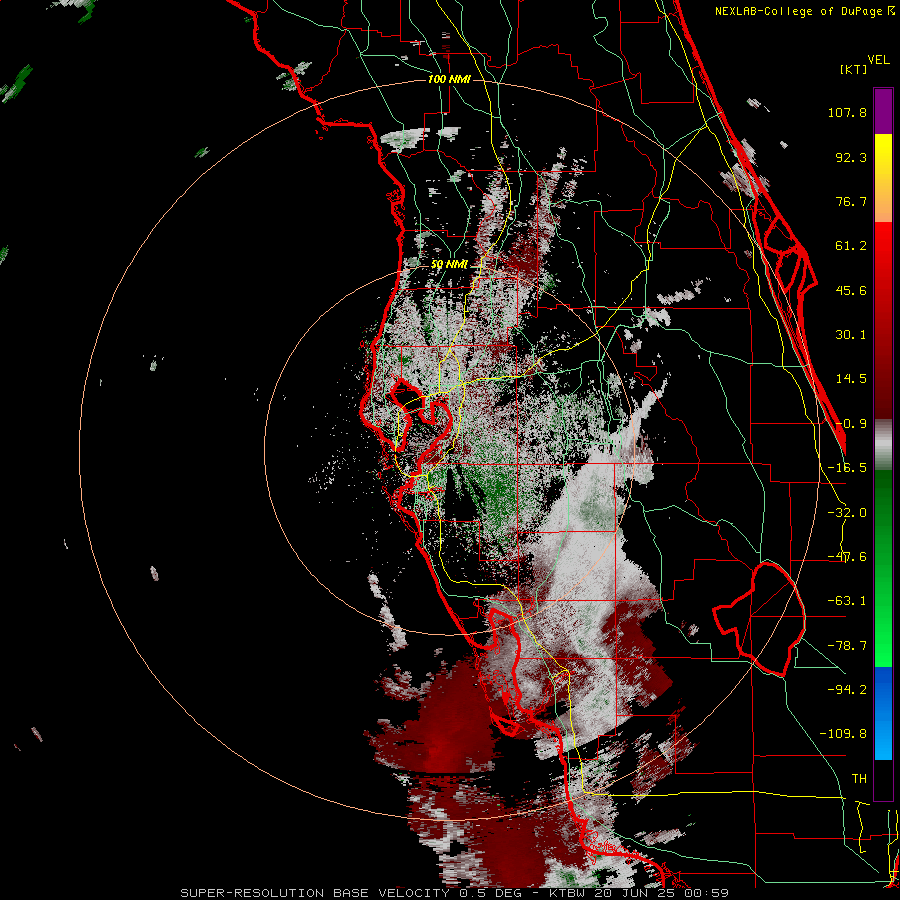
Task: Click the bright green segment of the color bar
Action: tap(883, 568)
